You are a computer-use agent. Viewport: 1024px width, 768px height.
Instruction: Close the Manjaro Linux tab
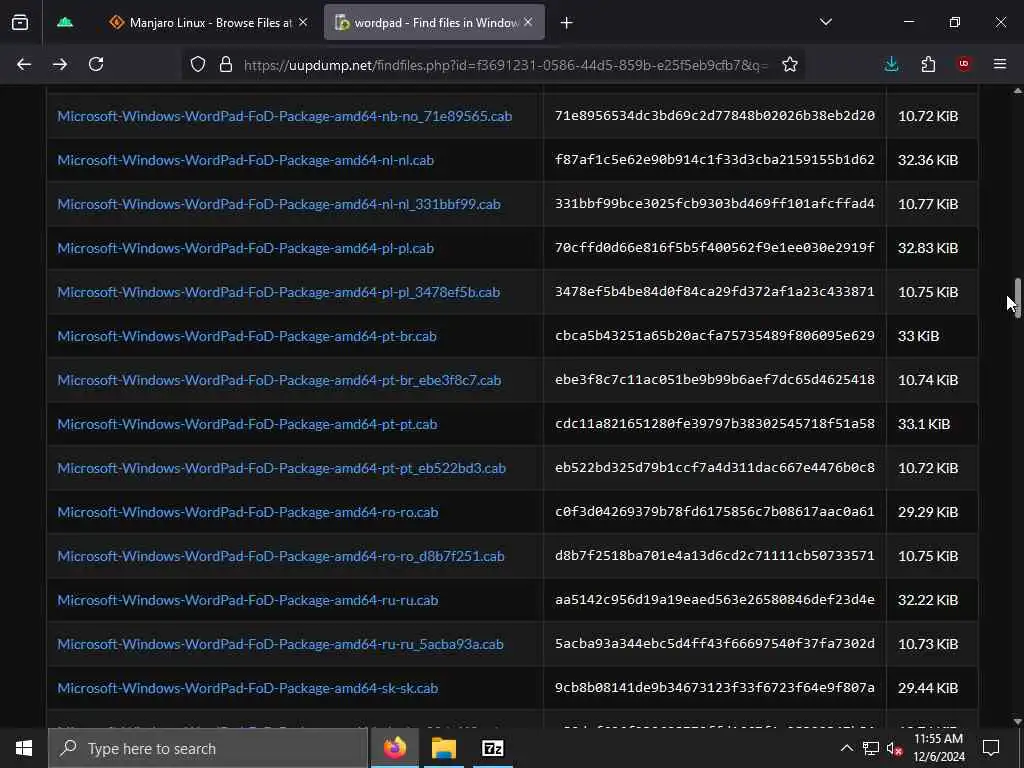(303, 23)
